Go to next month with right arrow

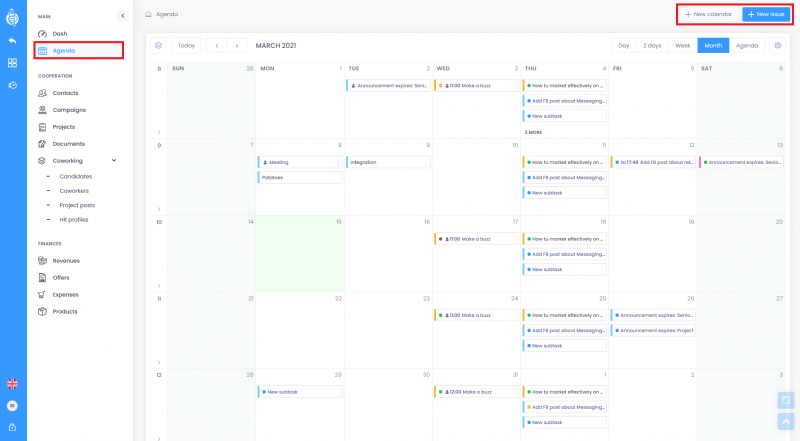[x=237, y=45]
